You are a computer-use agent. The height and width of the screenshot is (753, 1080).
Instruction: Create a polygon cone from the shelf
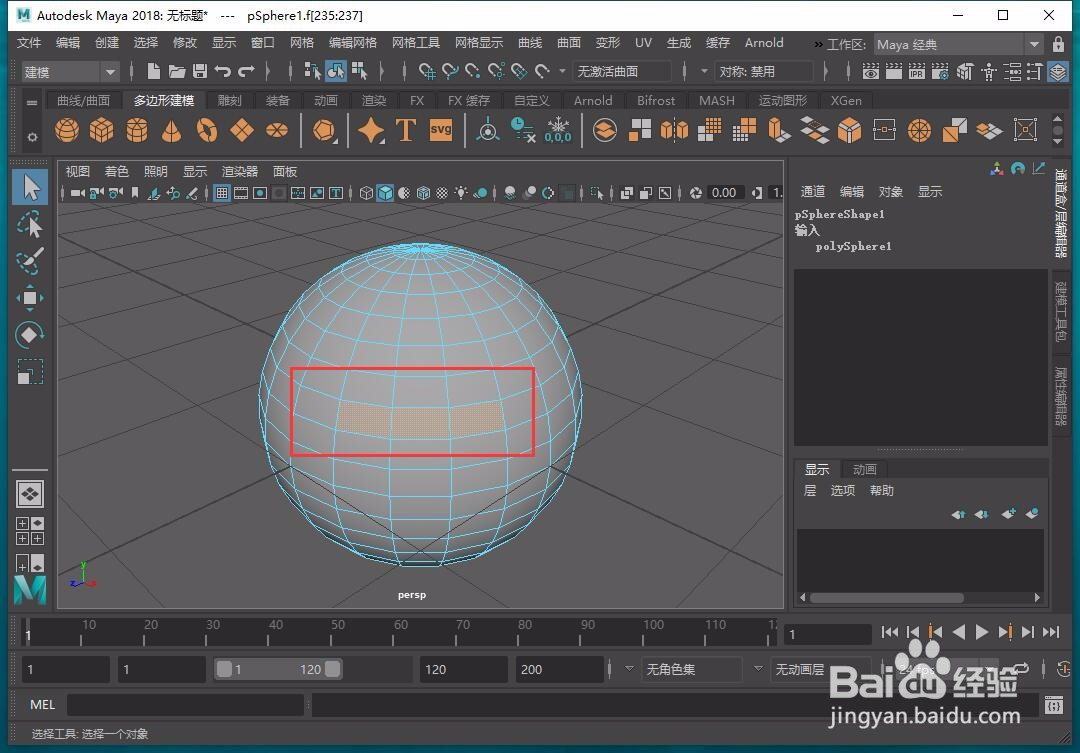[172, 130]
